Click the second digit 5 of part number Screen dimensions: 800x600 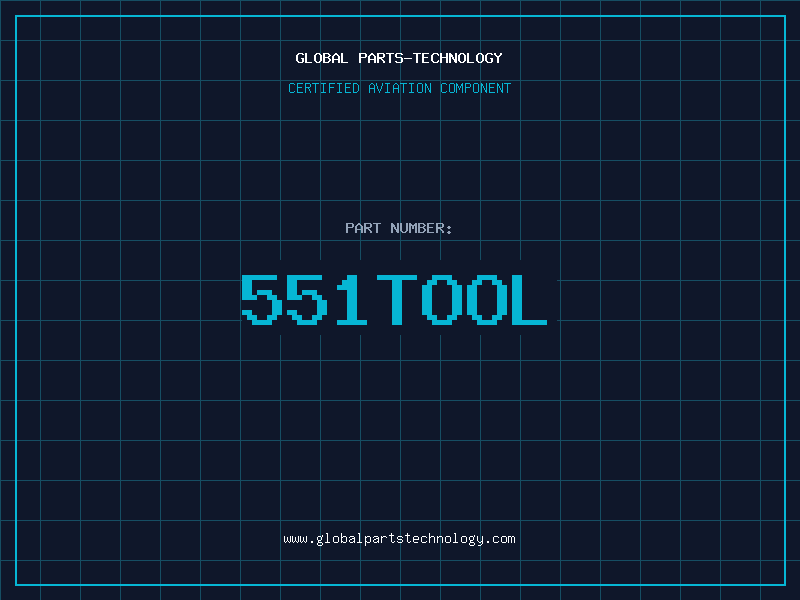(x=306, y=300)
